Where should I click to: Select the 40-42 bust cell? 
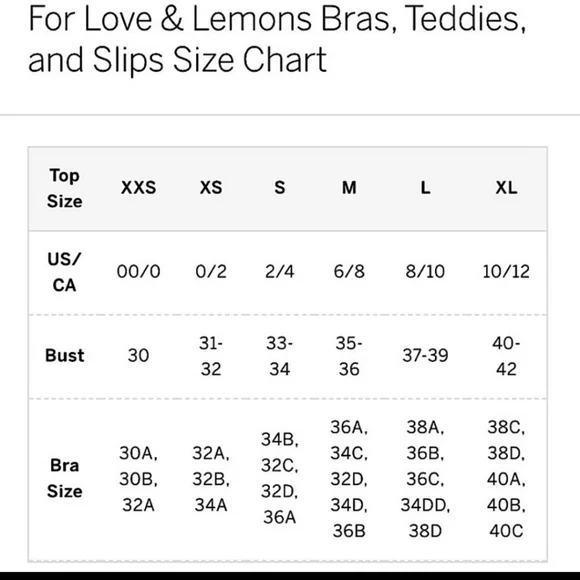point(506,356)
